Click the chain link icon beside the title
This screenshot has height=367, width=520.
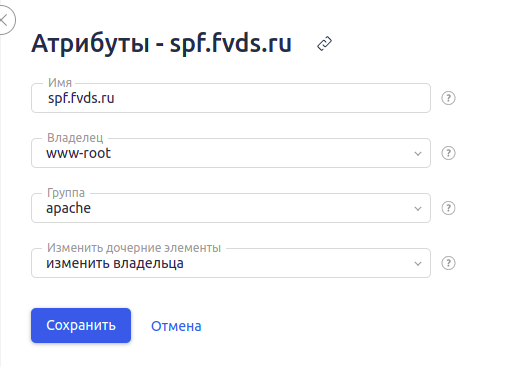324,44
